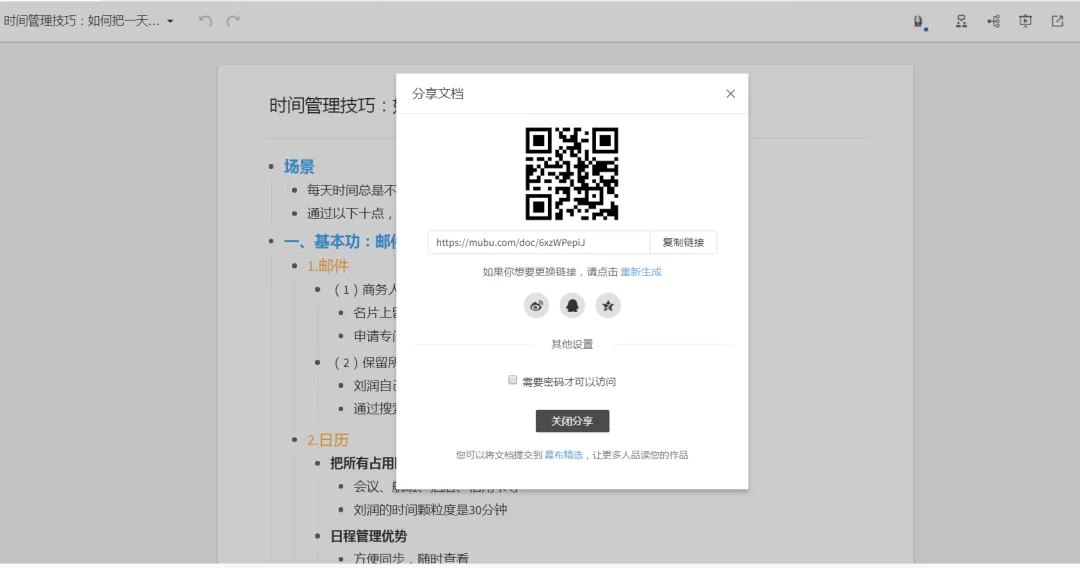Open the avatar icon with blue dot
This screenshot has height=568, width=1080.
(x=920, y=22)
